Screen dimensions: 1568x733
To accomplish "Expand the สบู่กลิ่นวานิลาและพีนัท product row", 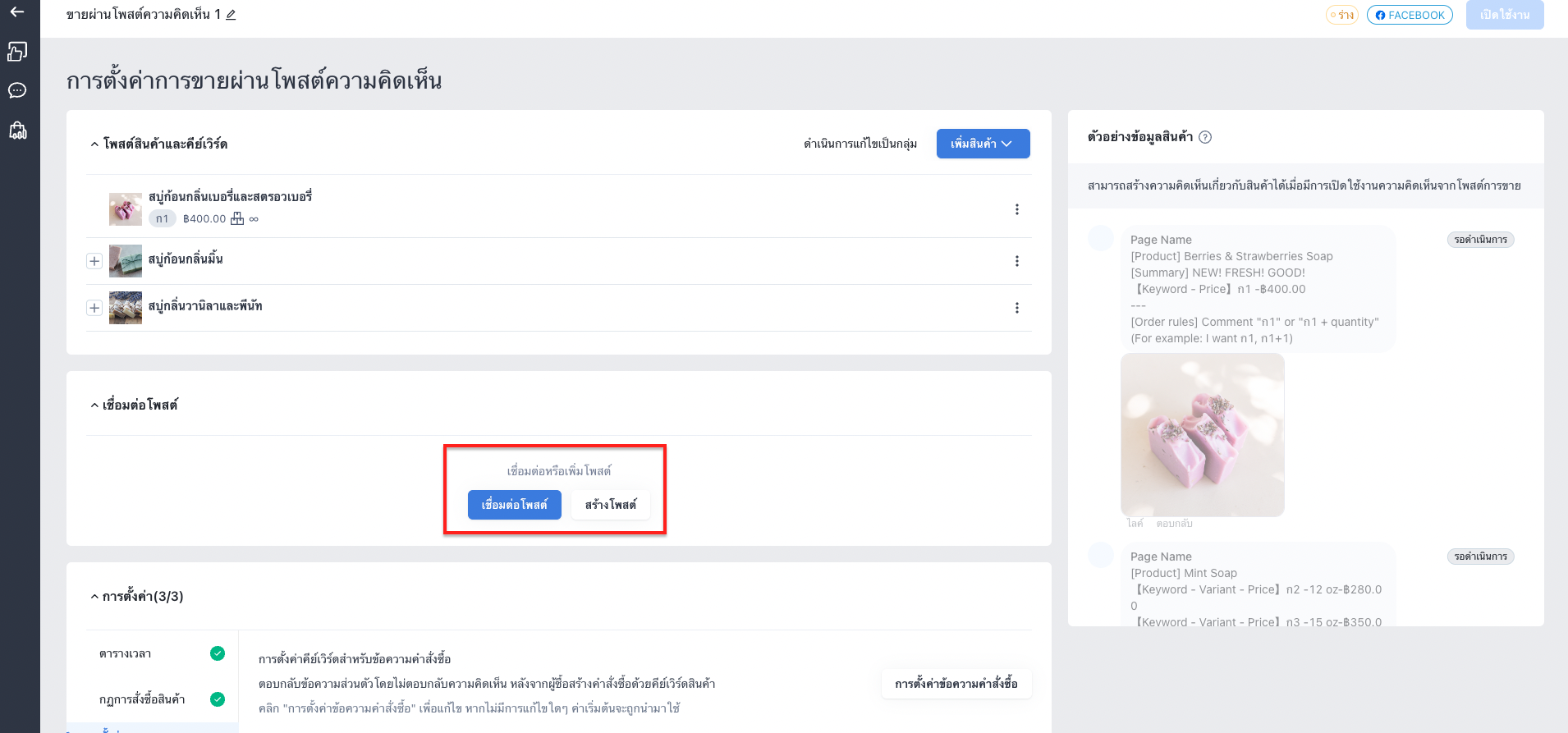I will 94,308.
